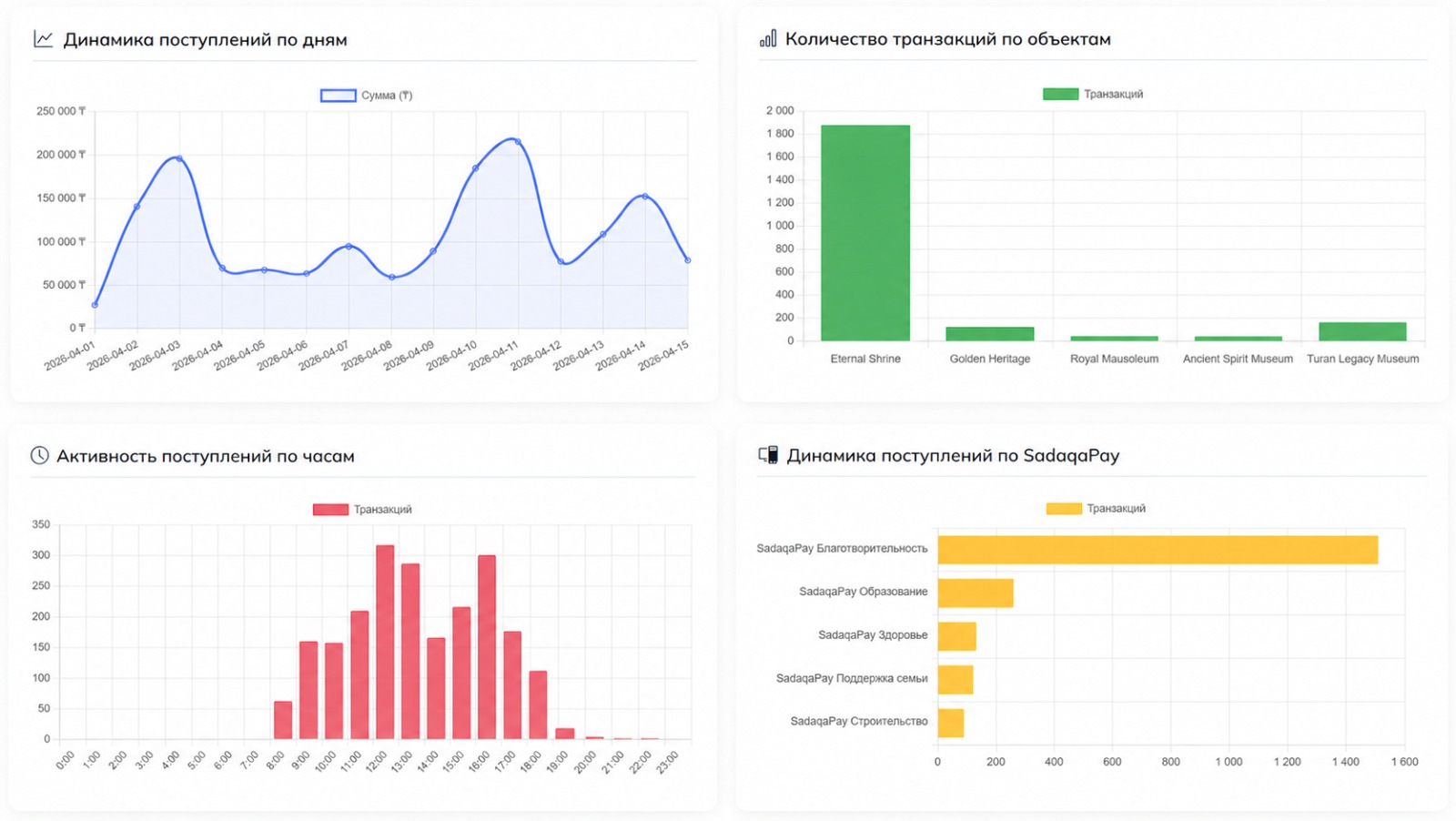Viewport: 1456px width, 821px height.
Task: Click the green legend color box
Action: tap(1060, 94)
